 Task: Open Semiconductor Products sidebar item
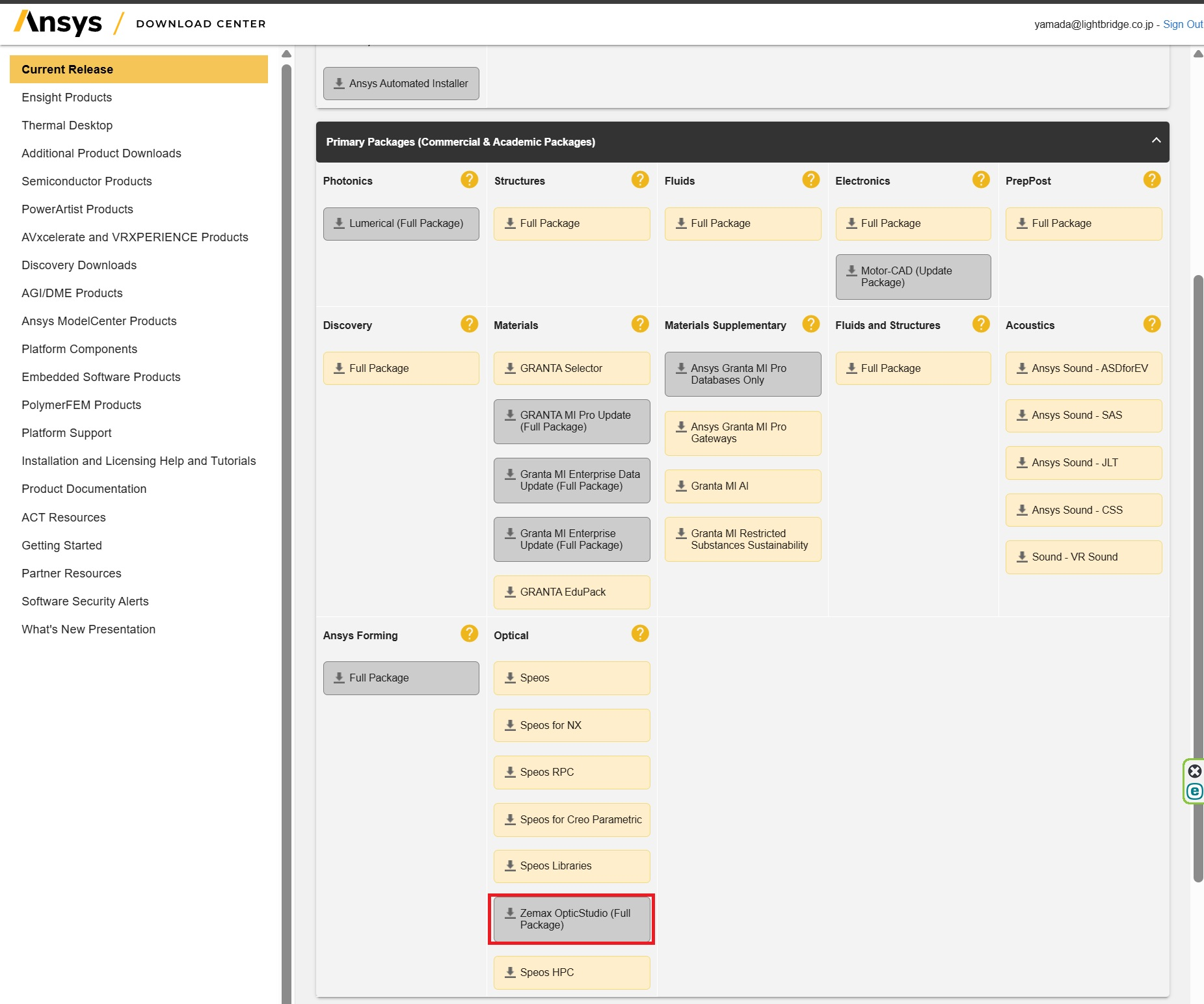point(87,181)
